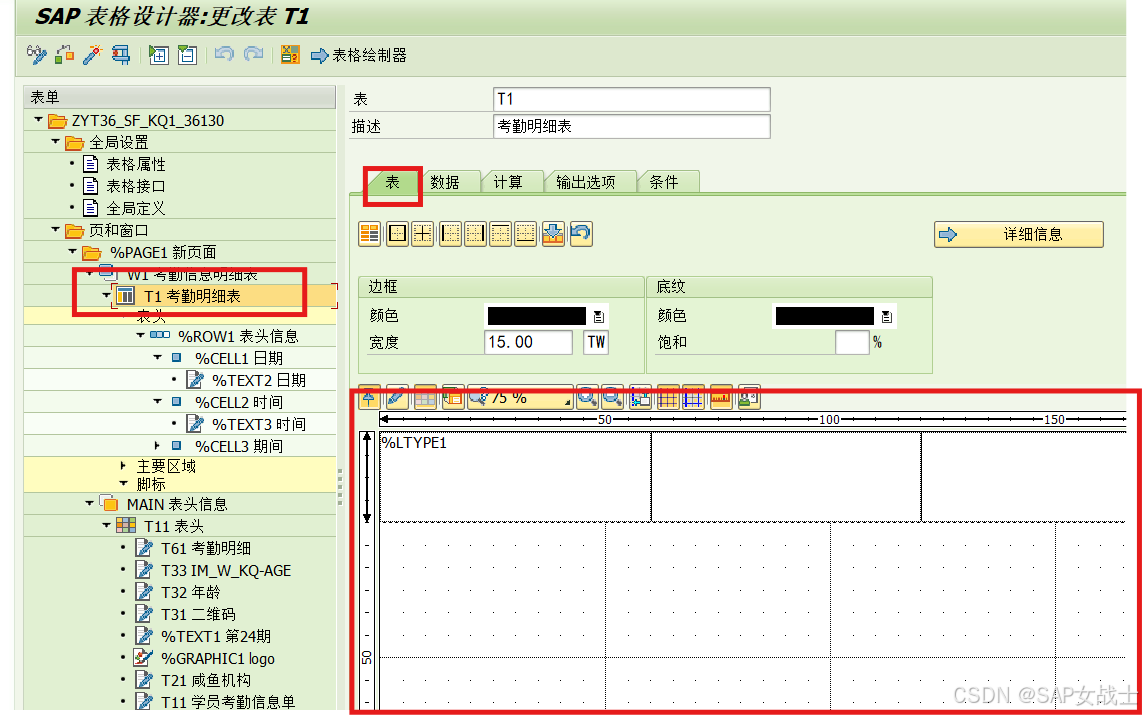Switch to the 条件 tab
Viewport: 1143px width, 715px height.
(x=664, y=182)
